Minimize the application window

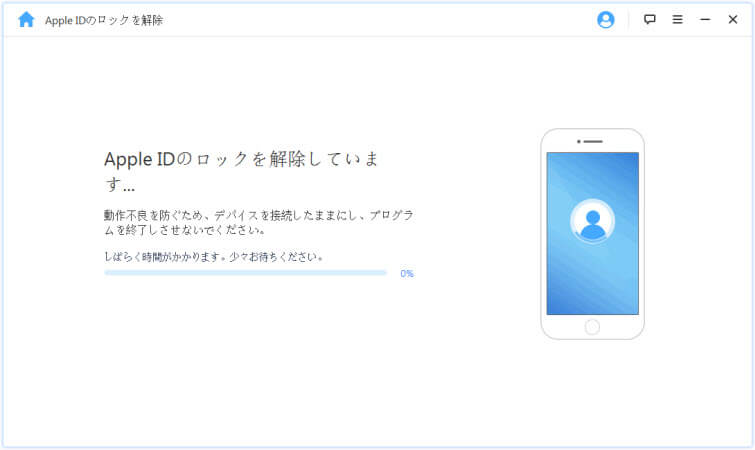tap(705, 19)
